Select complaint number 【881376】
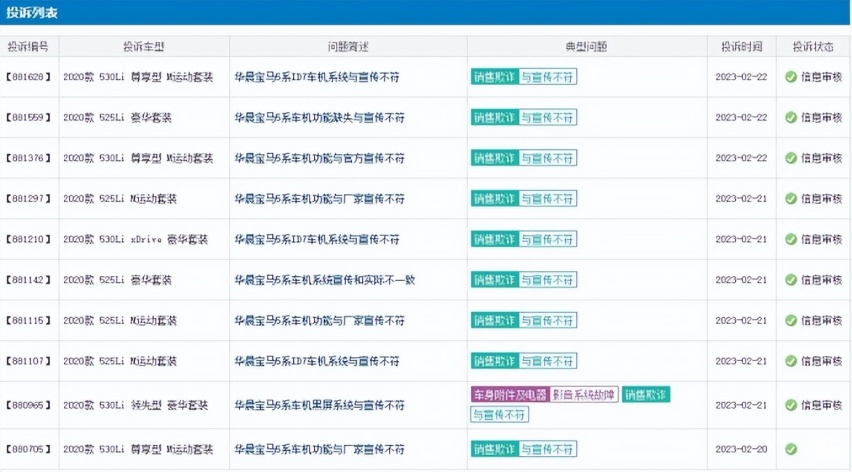Viewport: 852px width, 472px height. 28,158
